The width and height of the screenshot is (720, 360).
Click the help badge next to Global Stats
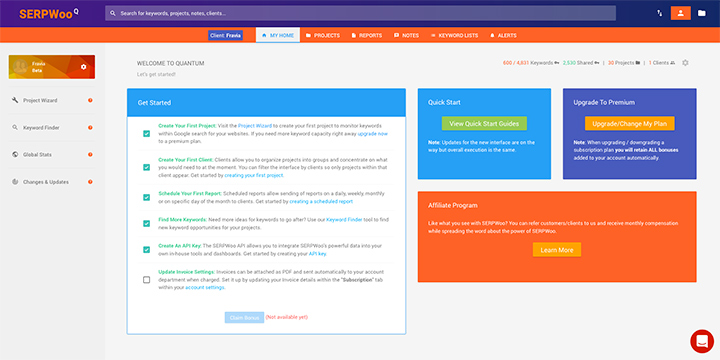[x=90, y=155]
